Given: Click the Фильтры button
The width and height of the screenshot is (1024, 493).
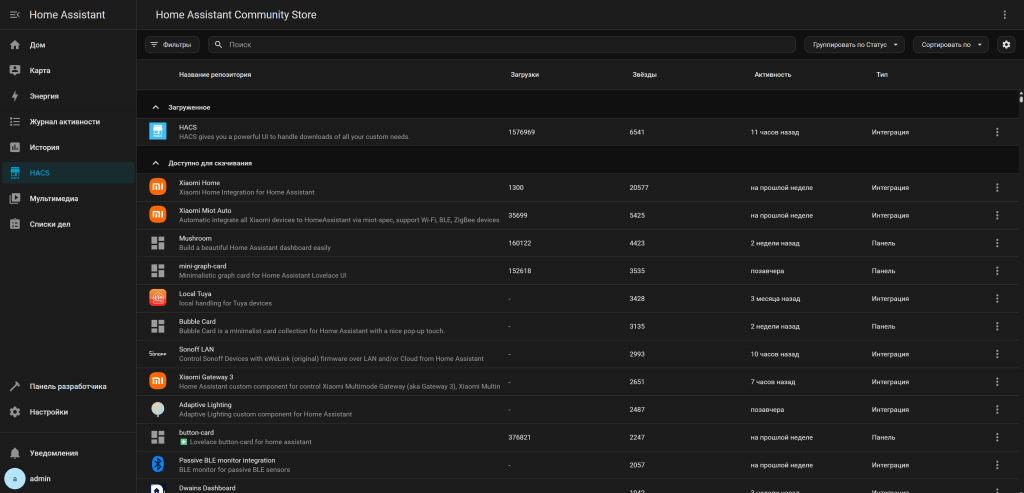Looking at the screenshot, I should point(172,44).
